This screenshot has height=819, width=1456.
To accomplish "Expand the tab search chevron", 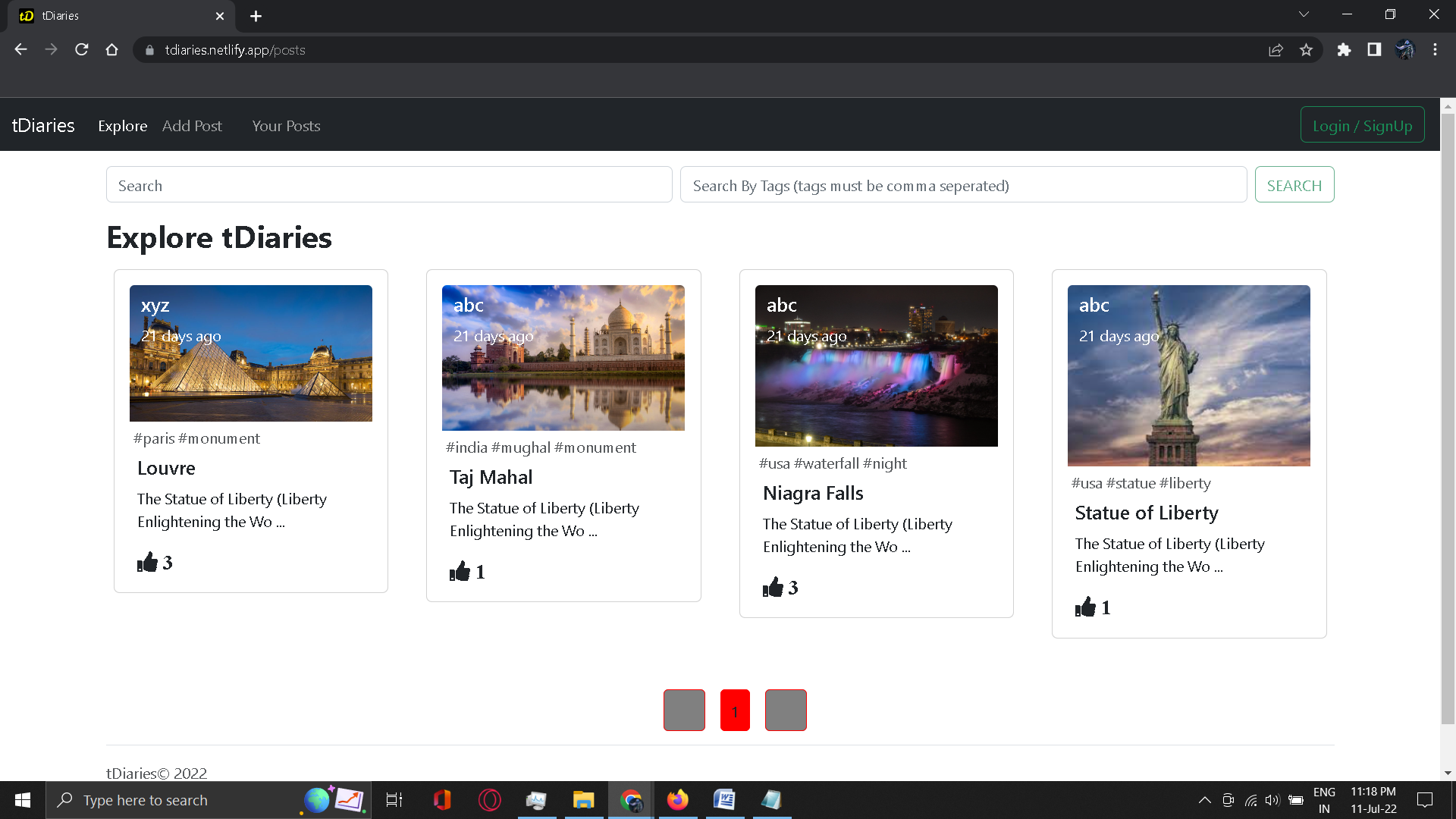I will [1304, 14].
